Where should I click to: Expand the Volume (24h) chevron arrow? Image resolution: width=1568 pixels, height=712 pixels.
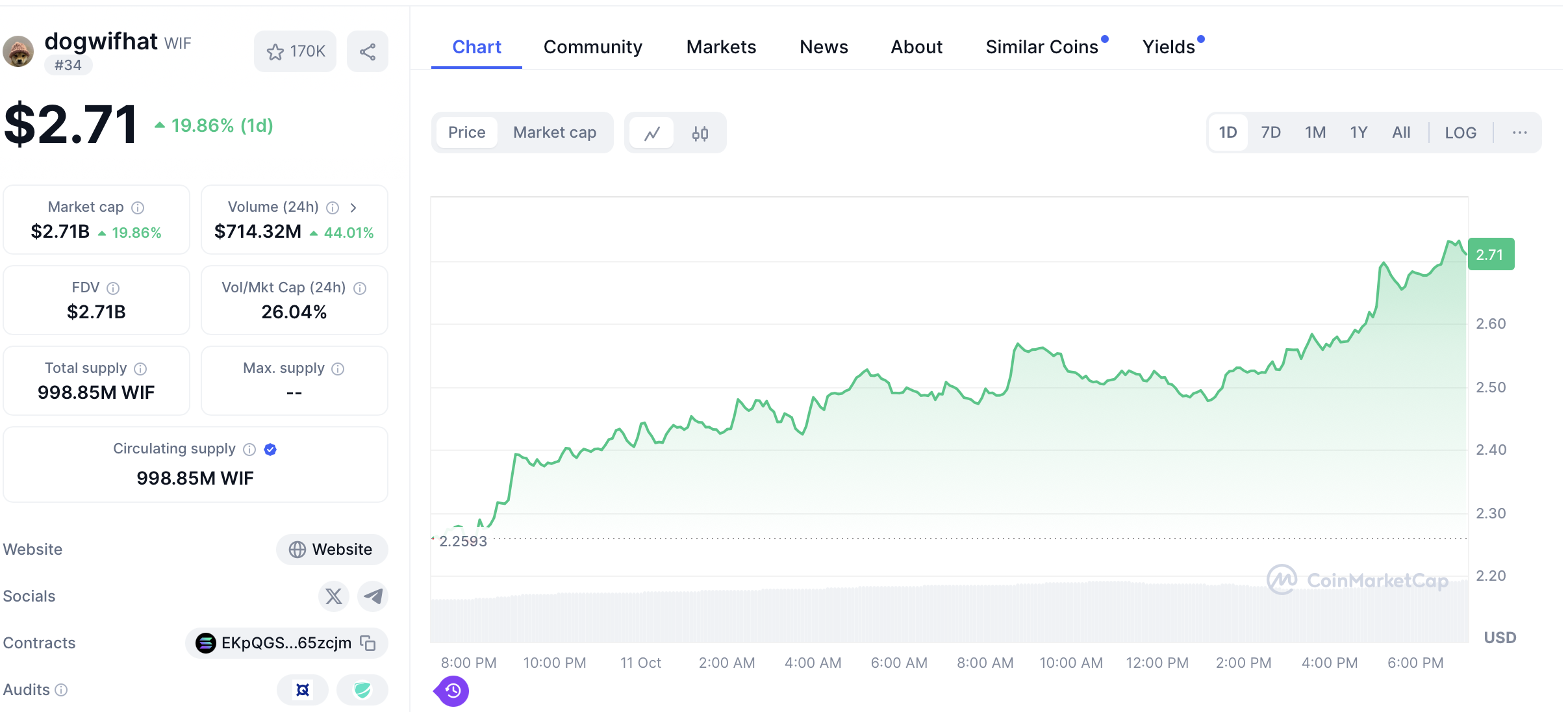tap(353, 208)
